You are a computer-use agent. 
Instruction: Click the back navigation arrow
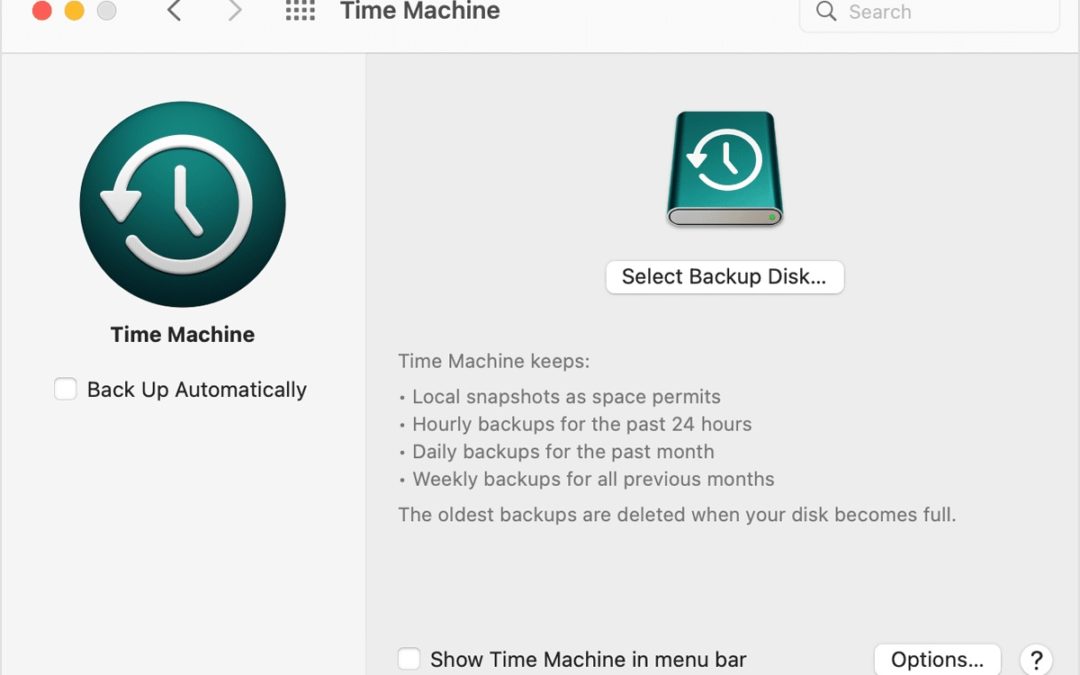174,11
